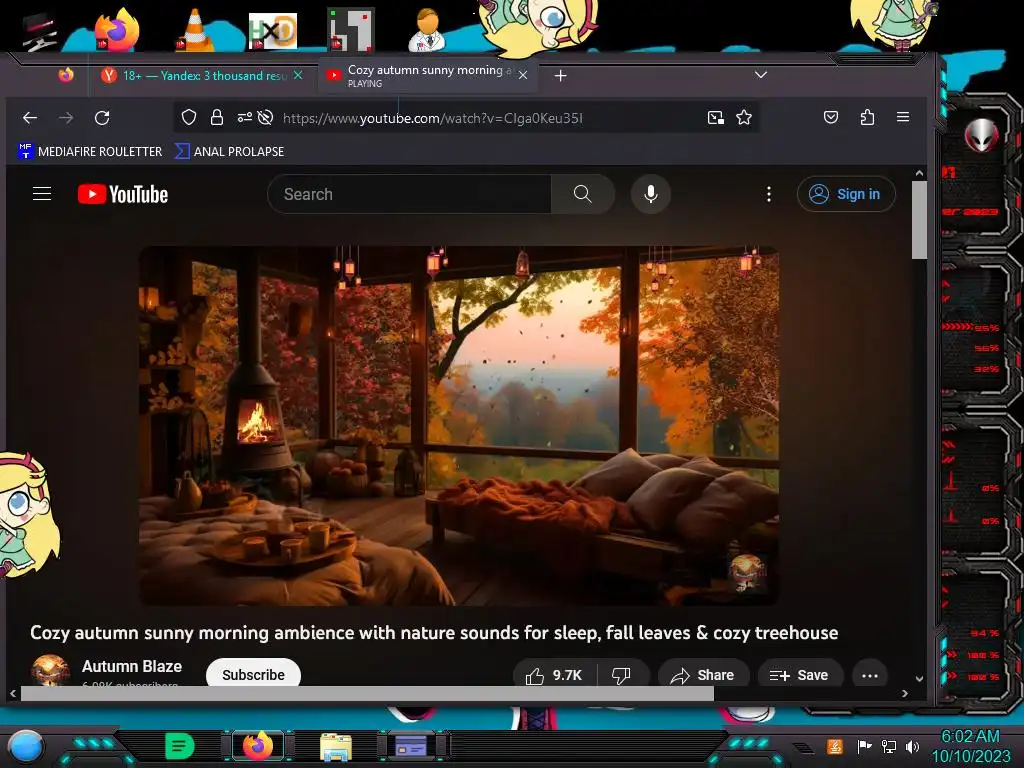Image resolution: width=1024 pixels, height=768 pixels.
Task: Click the Start orb button
Action: pyautogui.click(x=26, y=746)
